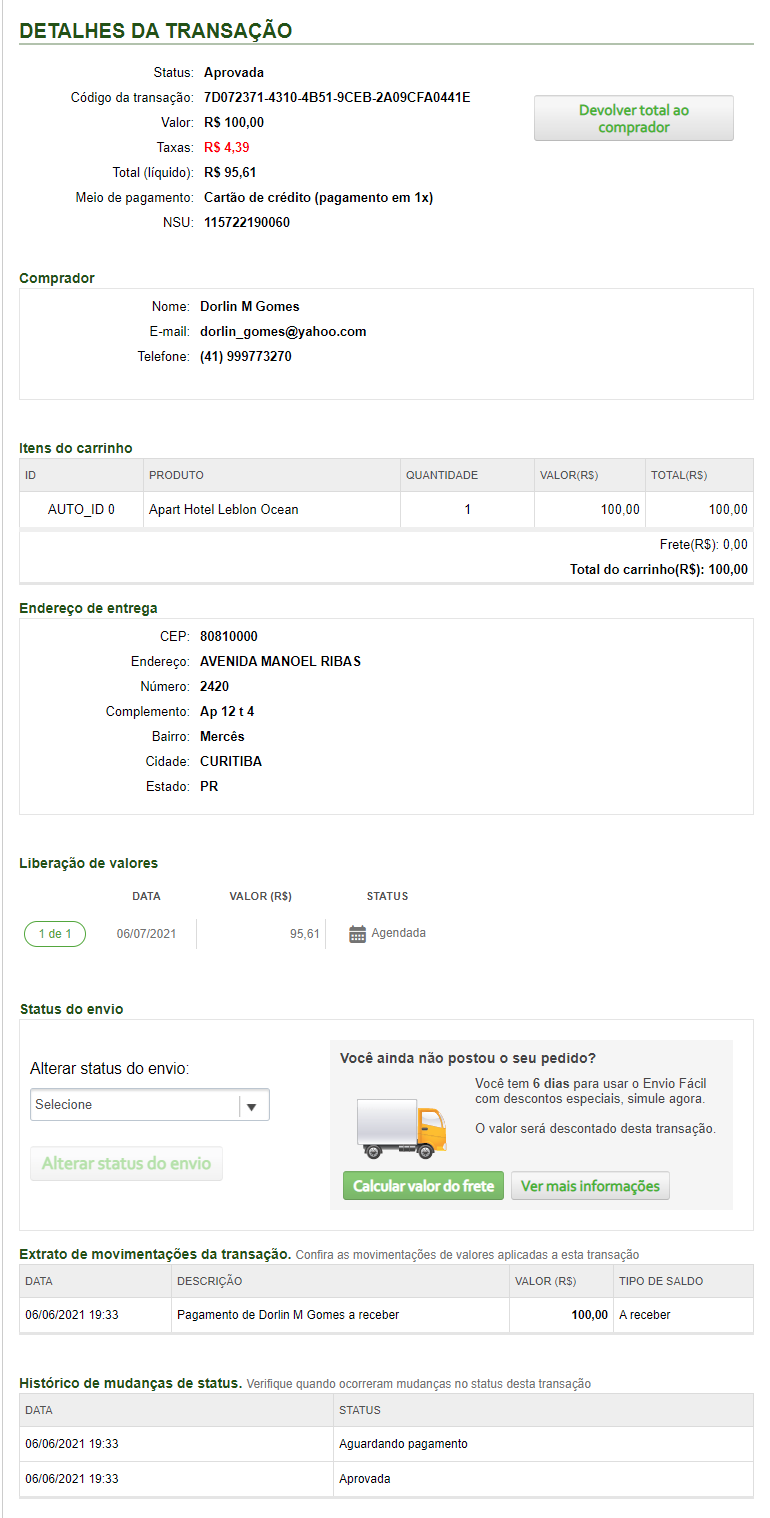
Task: Click the NSU number 115722190060
Action: tap(247, 223)
